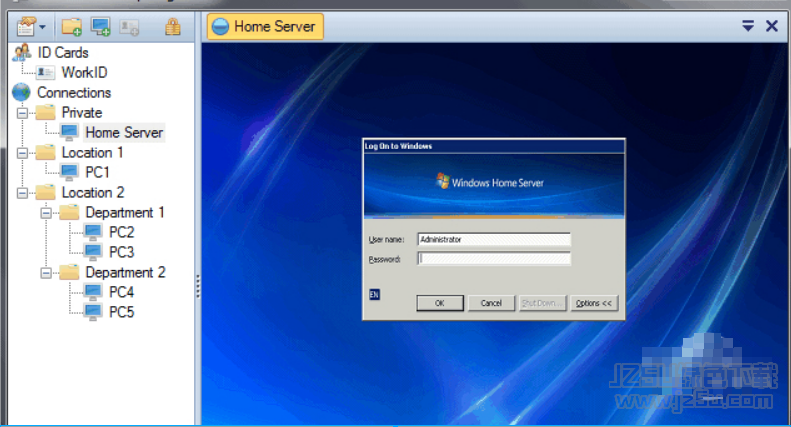
Task: Click the Department 2 folder icon
Action: click(x=69, y=272)
